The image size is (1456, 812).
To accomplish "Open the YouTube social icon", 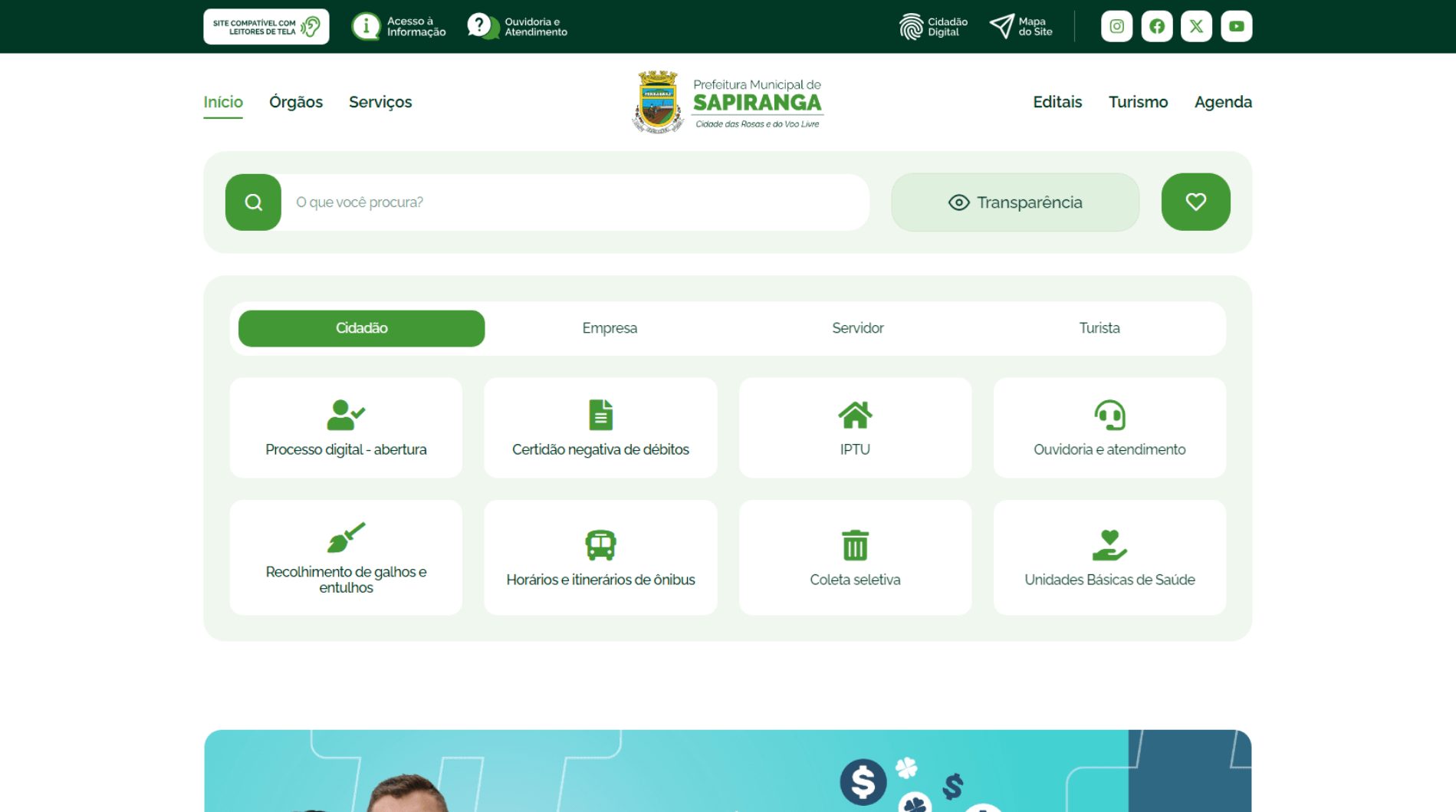I will pyautogui.click(x=1236, y=27).
